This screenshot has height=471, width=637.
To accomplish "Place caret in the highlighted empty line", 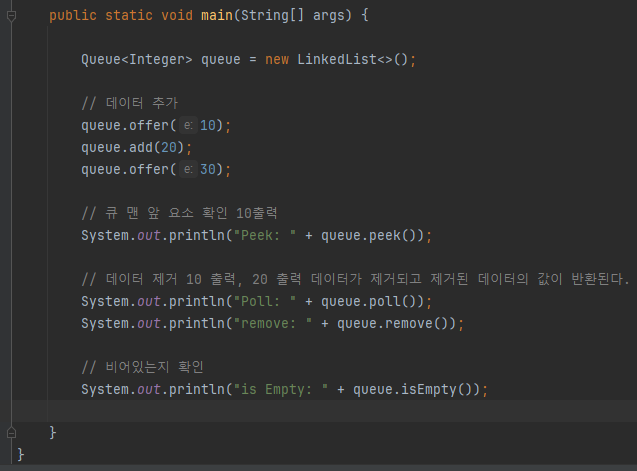I will [x=324, y=411].
